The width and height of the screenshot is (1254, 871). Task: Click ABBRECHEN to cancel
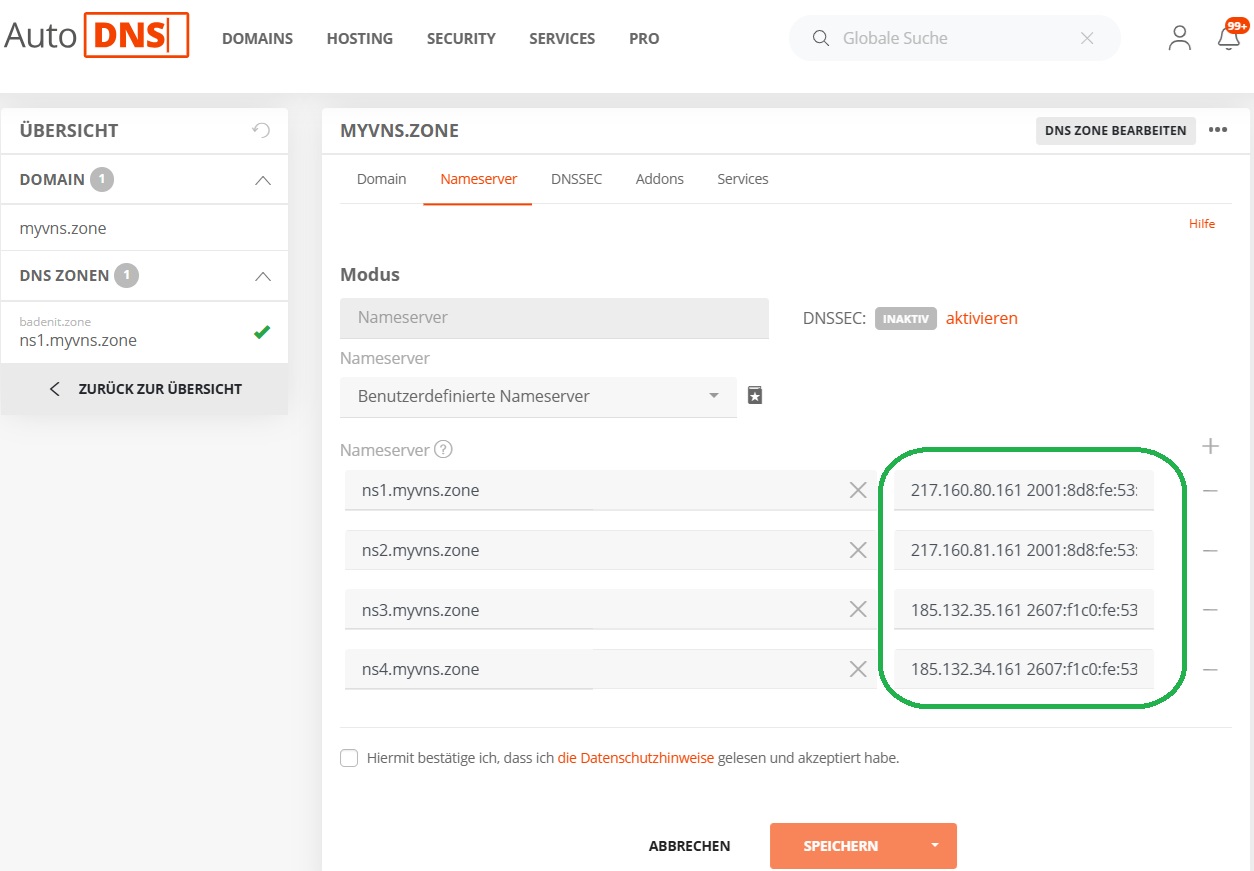689,846
